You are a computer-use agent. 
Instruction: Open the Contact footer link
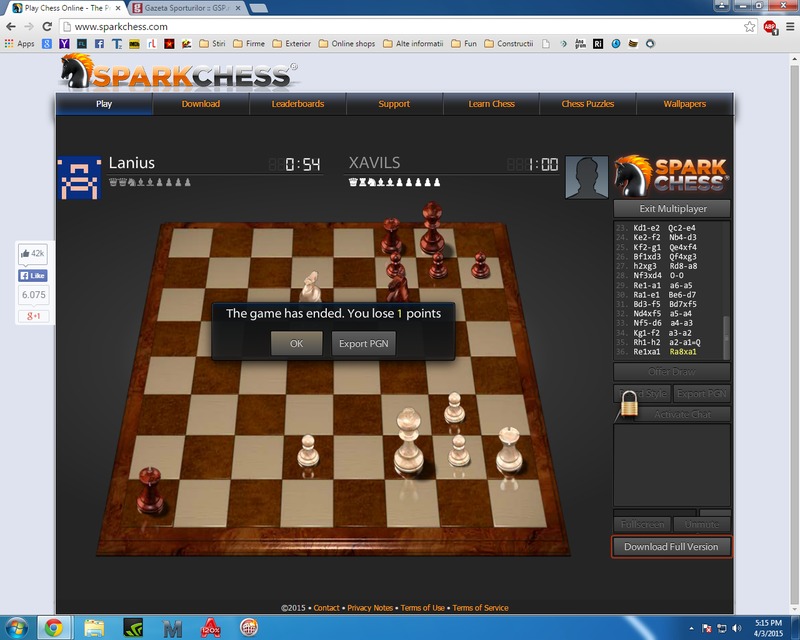(327, 608)
